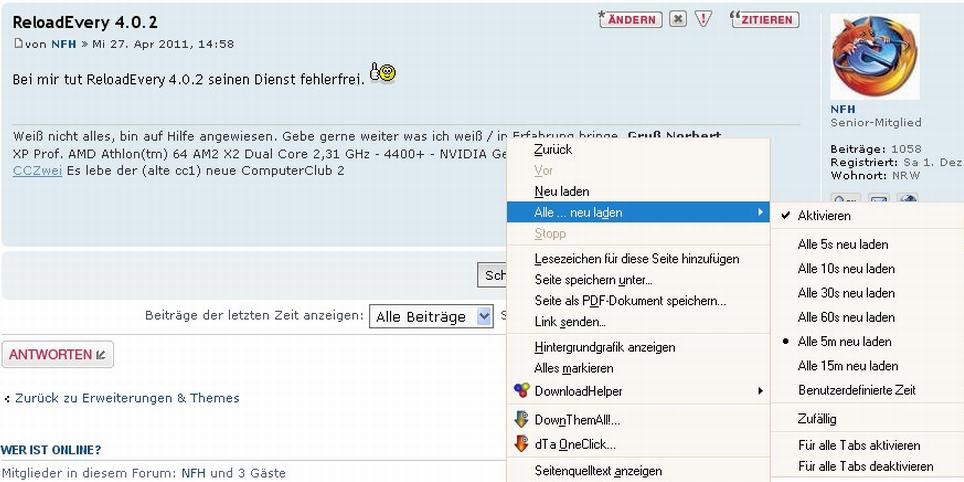Open 'Zurück zu Erweiterungen & Themes' link
964x482 pixels.
click(127, 398)
